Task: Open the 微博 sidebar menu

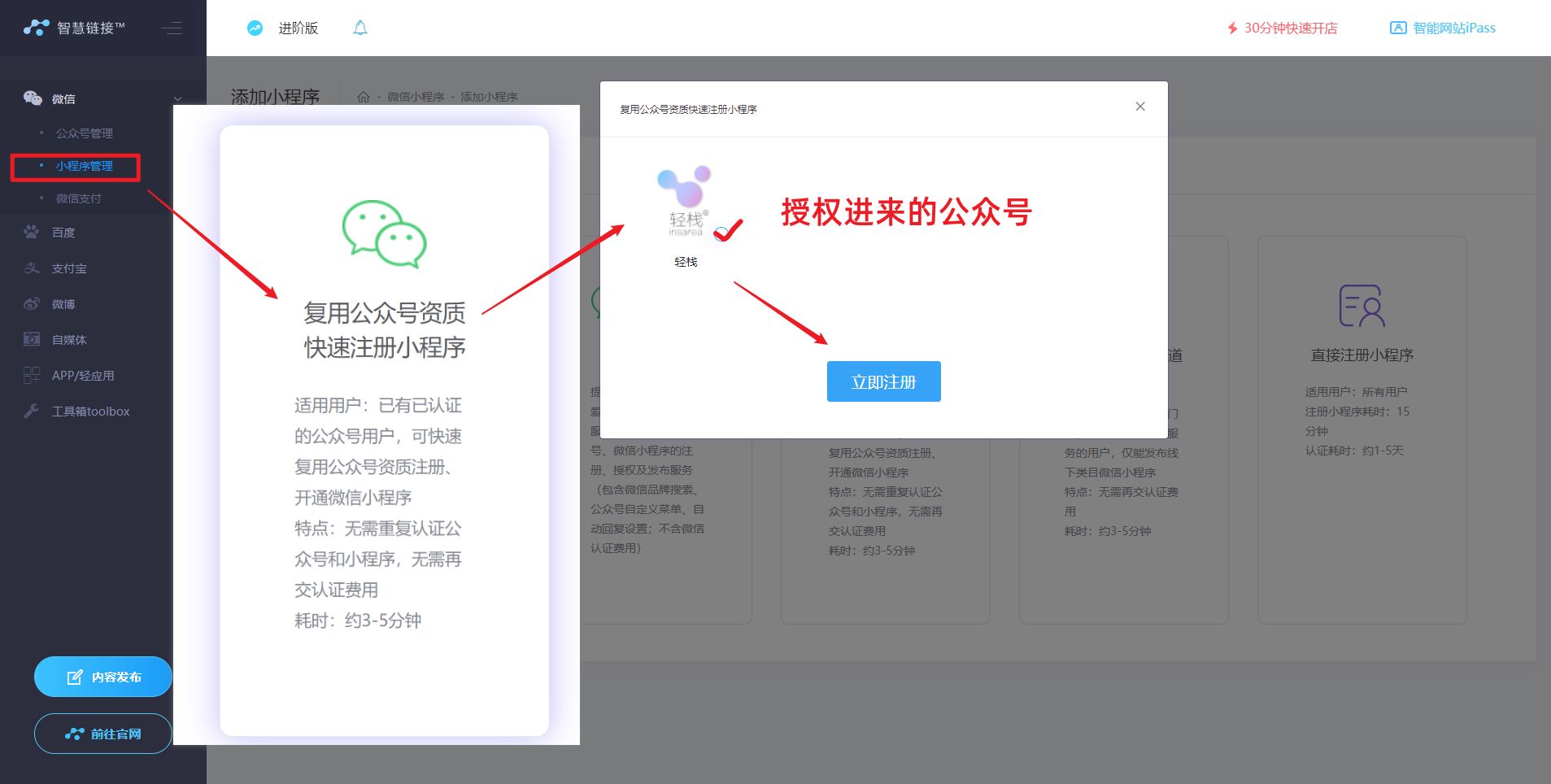Action: pos(63,304)
